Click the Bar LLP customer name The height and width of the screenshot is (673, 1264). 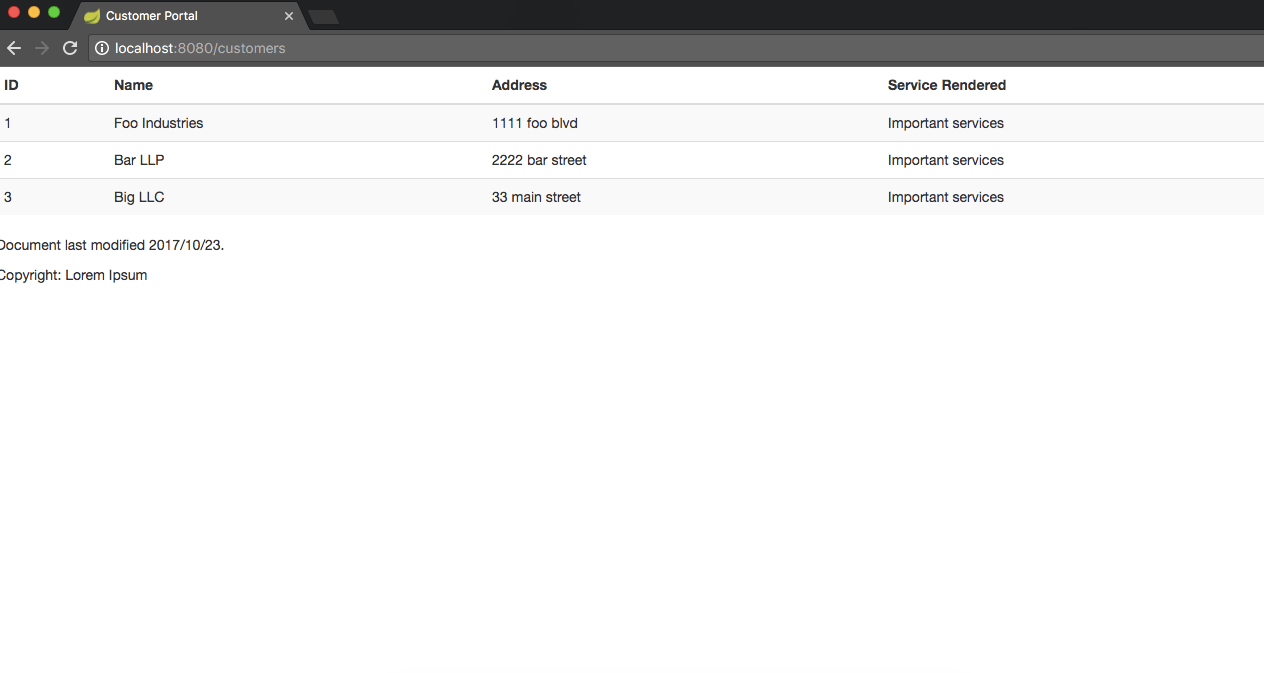pos(139,160)
